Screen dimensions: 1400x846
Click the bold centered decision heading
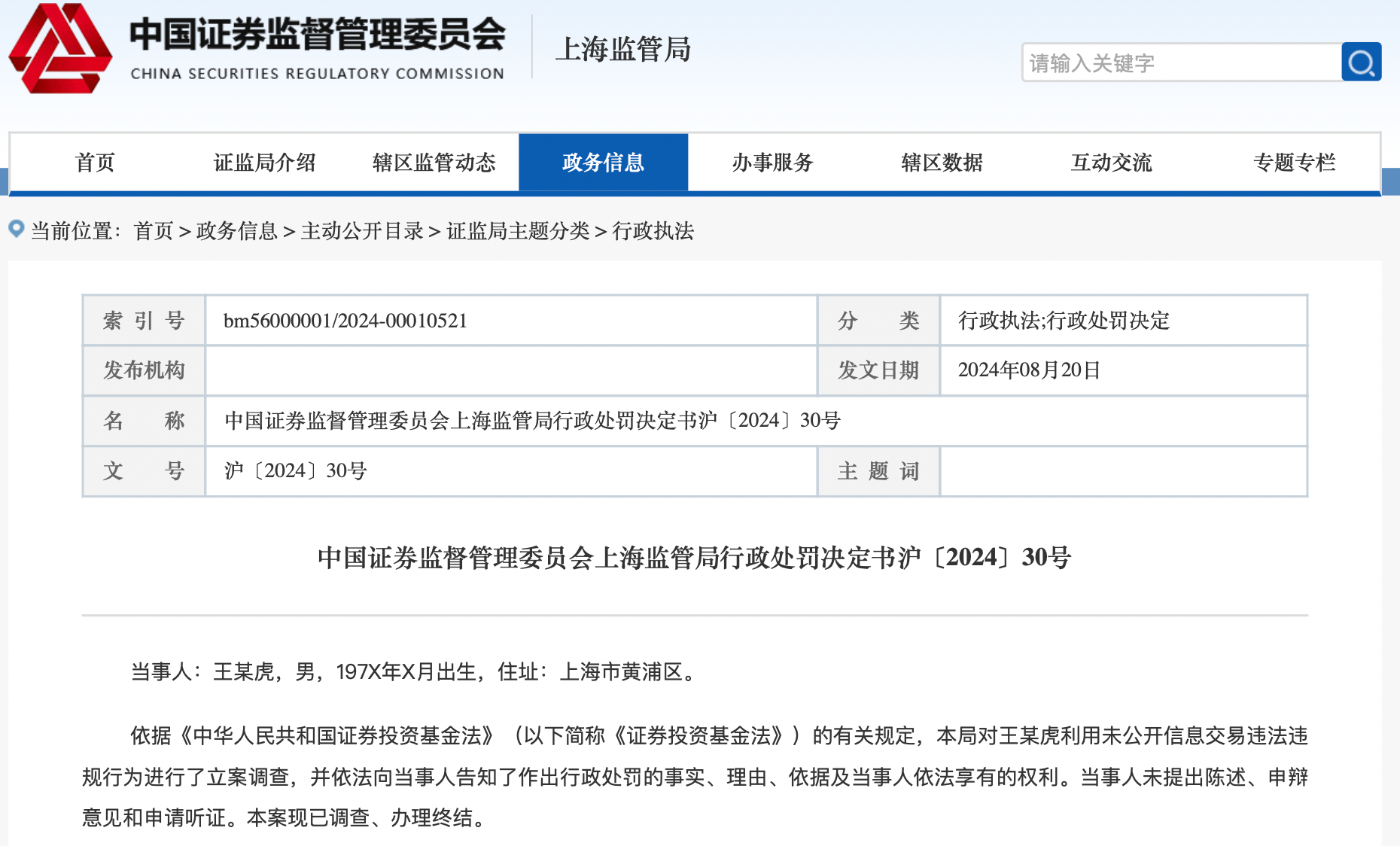click(x=694, y=558)
